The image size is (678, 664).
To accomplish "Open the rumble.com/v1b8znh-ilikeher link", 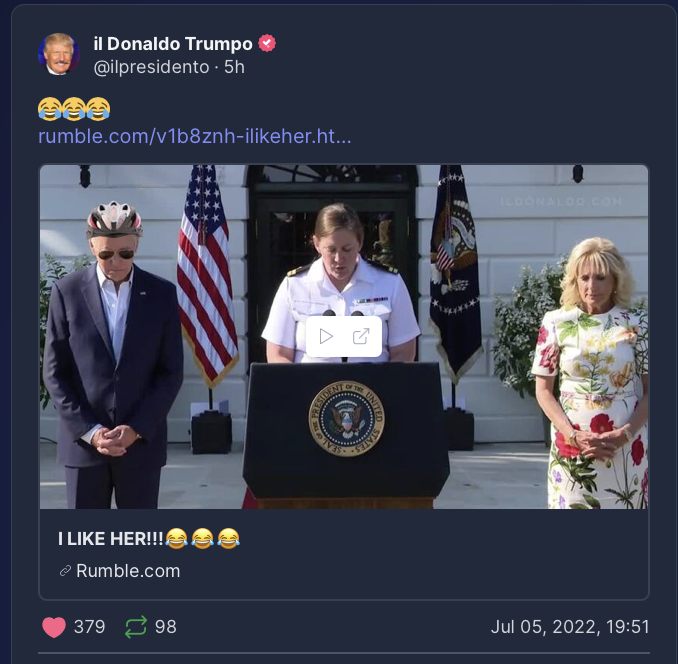I will (x=195, y=136).
